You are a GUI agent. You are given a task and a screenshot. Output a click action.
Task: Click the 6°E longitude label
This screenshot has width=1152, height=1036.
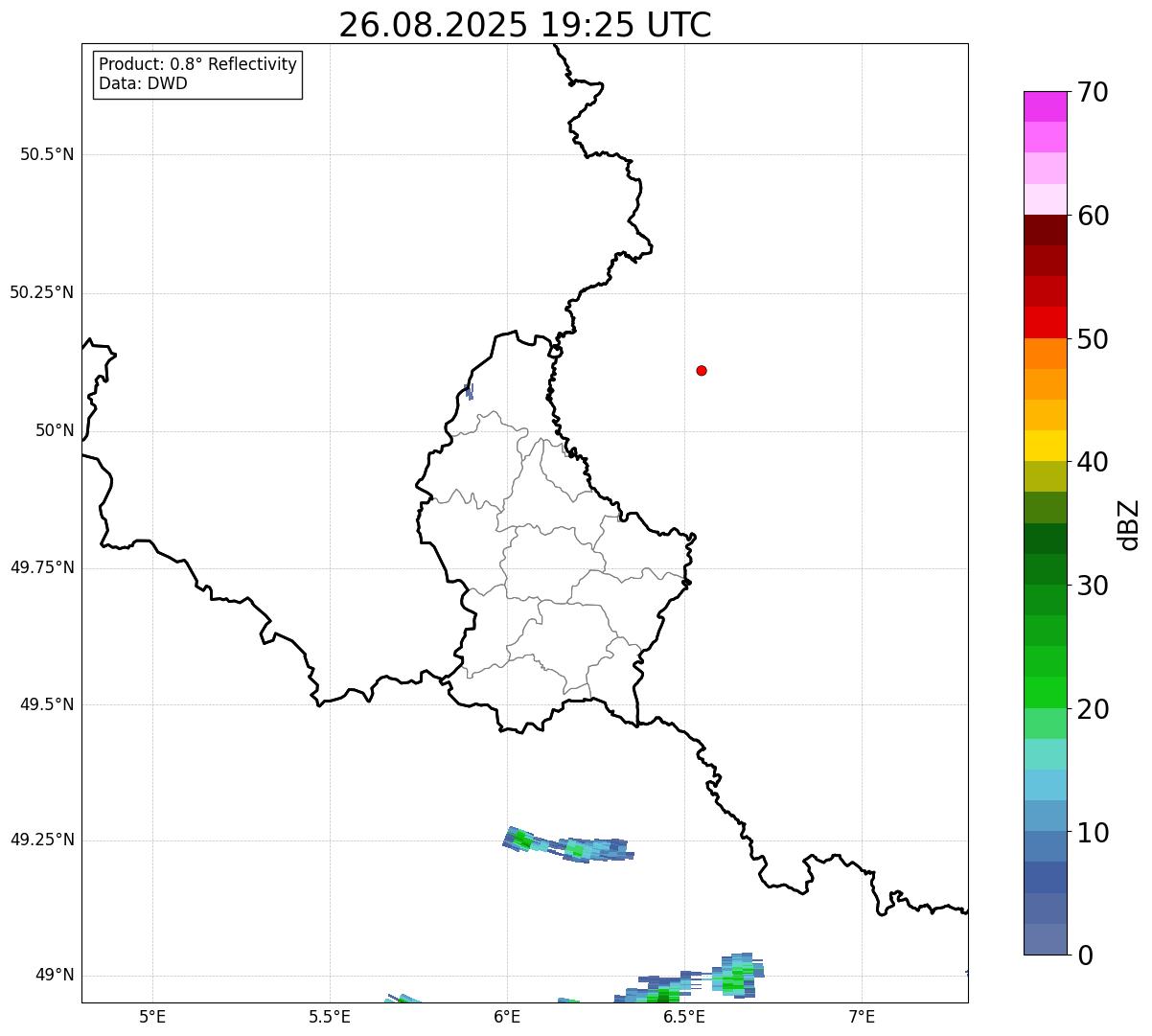pos(507,1016)
